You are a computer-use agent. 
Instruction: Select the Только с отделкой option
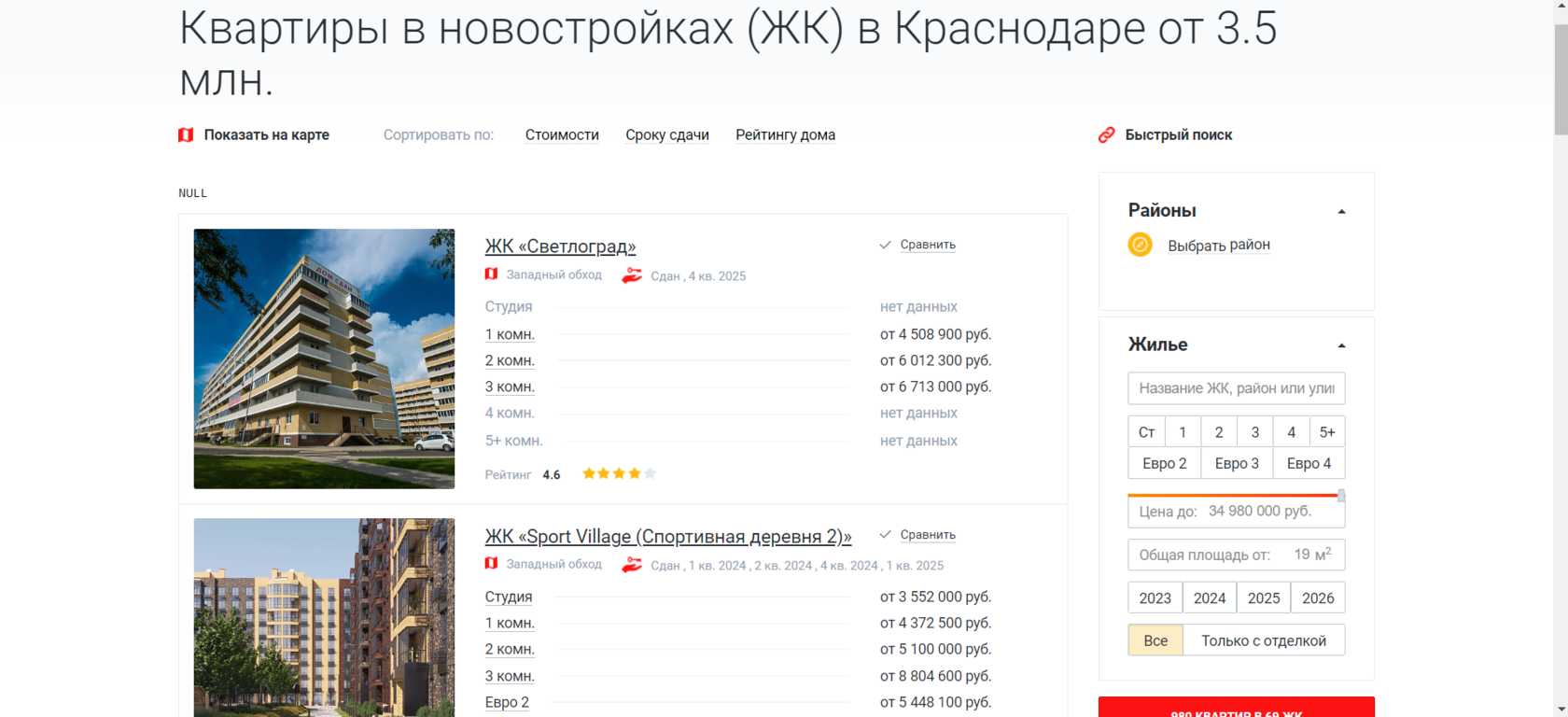click(1264, 640)
